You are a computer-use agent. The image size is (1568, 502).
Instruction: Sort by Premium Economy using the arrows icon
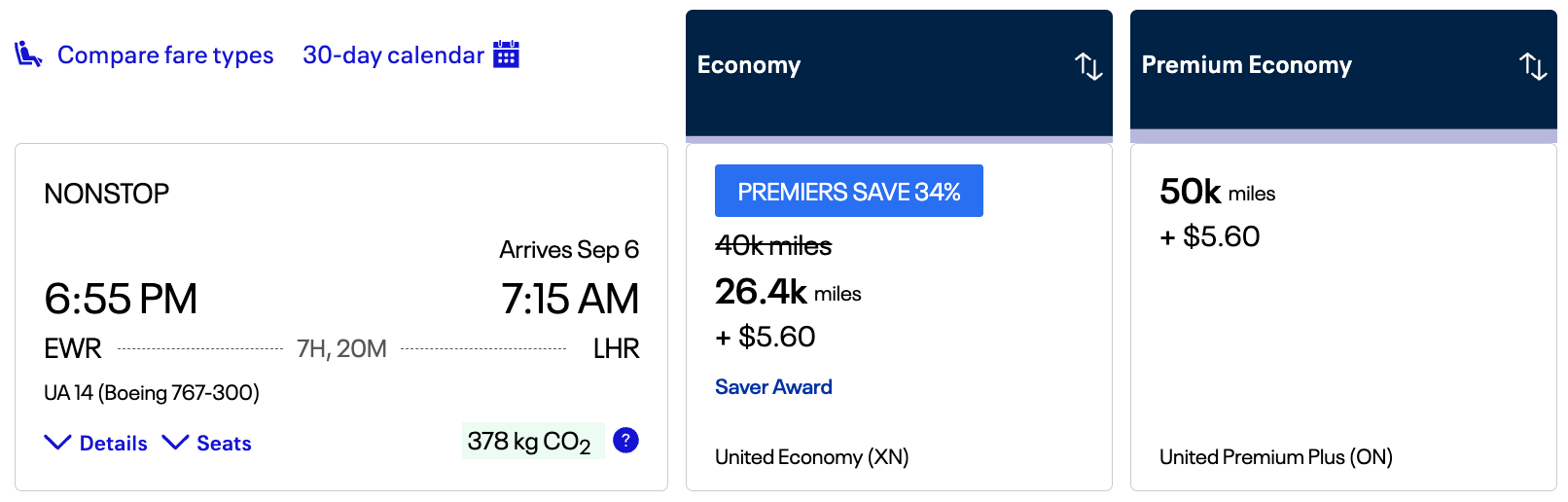1533,66
